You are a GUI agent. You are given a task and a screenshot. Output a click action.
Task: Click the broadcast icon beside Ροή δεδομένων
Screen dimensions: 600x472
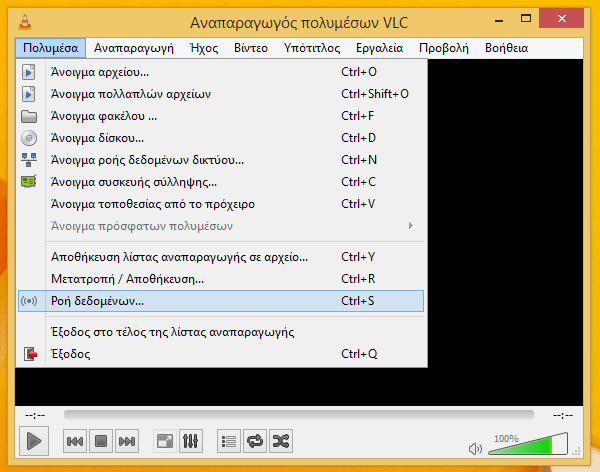tap(29, 301)
